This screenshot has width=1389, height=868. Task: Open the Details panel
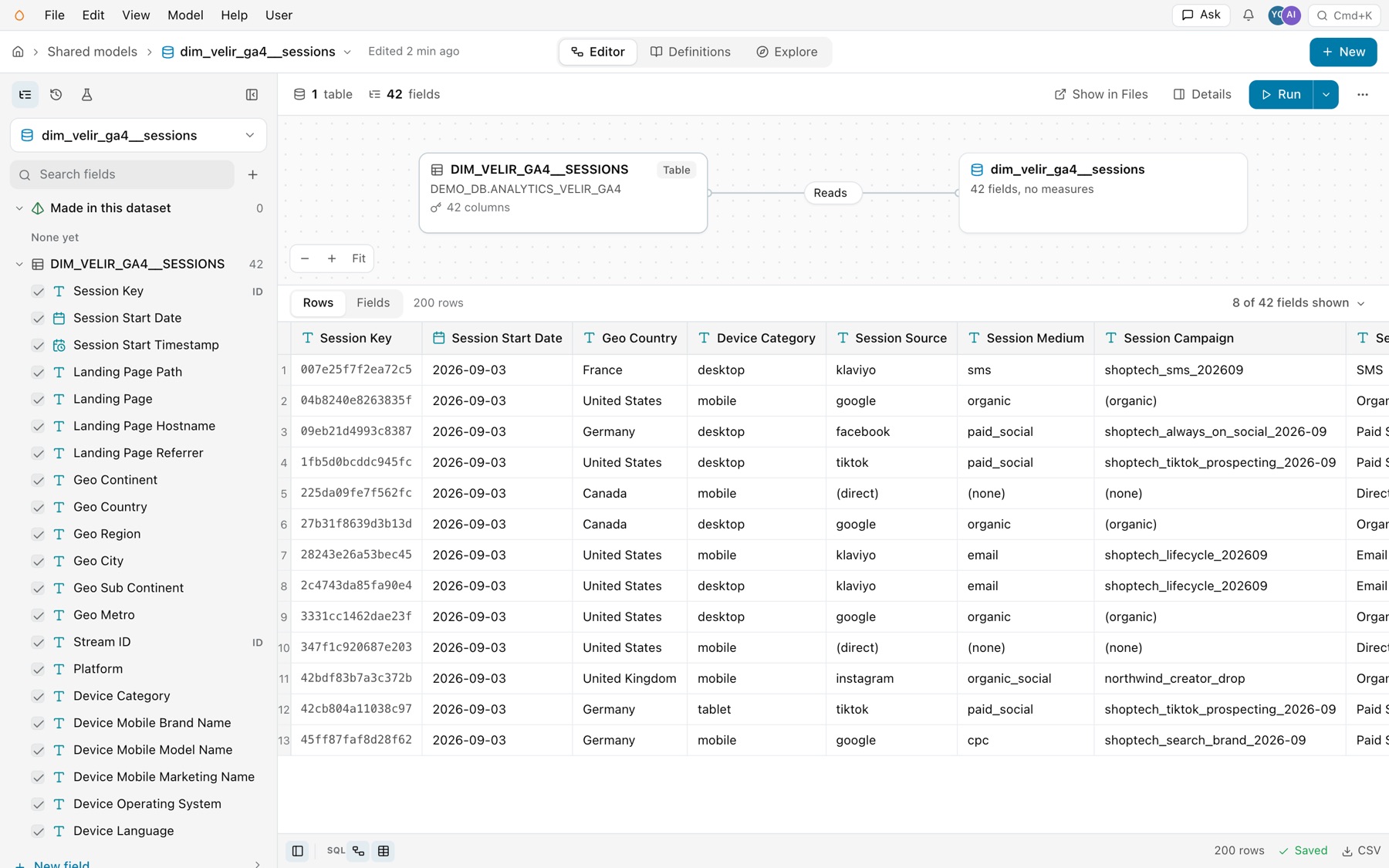pos(1202,94)
